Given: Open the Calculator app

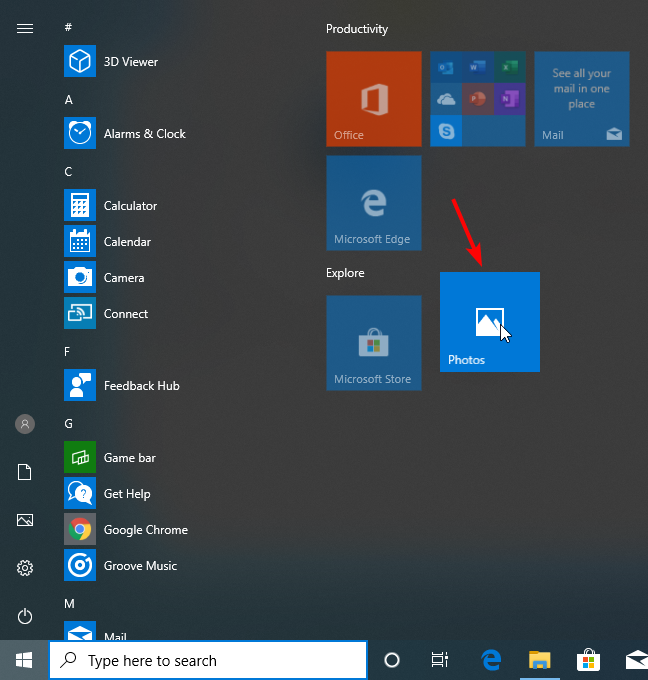Looking at the screenshot, I should point(111,205).
